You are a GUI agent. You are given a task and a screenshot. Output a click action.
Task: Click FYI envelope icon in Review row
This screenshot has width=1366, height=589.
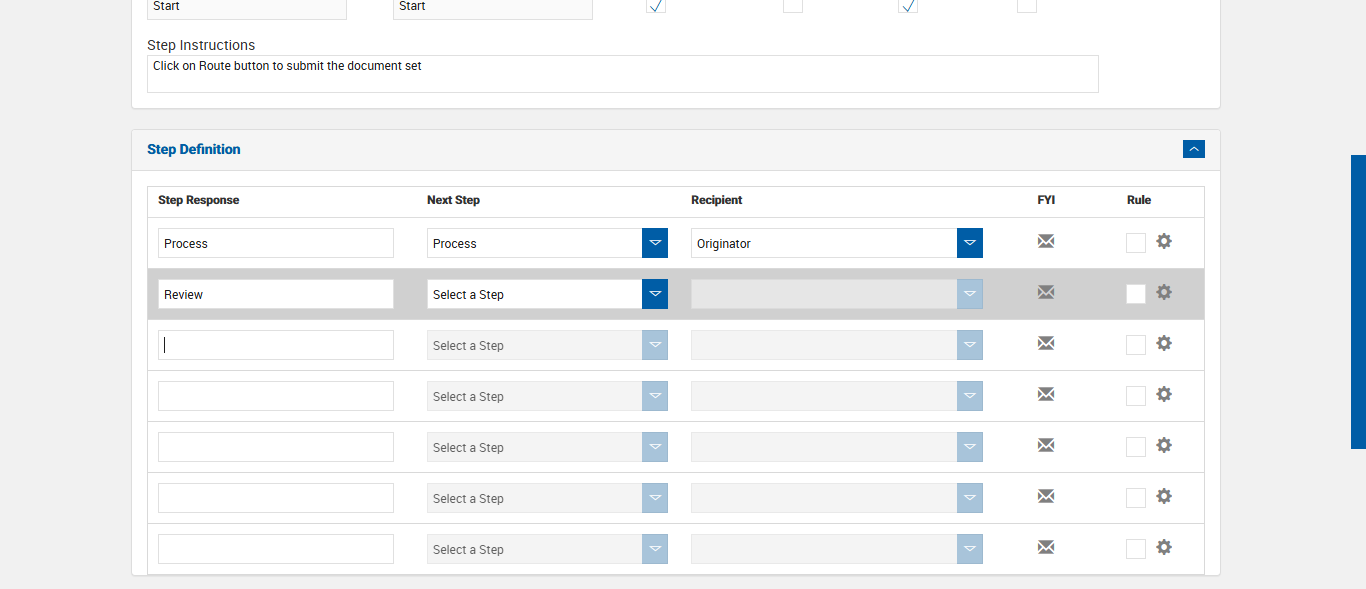[1046, 292]
